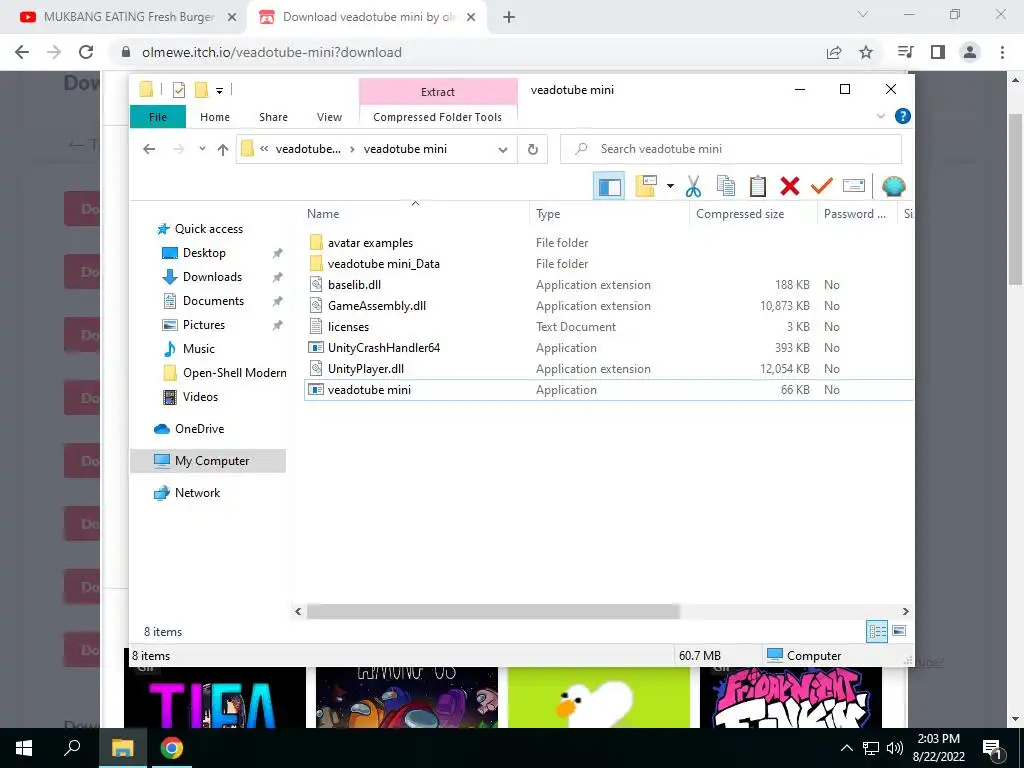Click the orange checkmark Properties toolbar icon
The width and height of the screenshot is (1024, 768).
(822, 187)
